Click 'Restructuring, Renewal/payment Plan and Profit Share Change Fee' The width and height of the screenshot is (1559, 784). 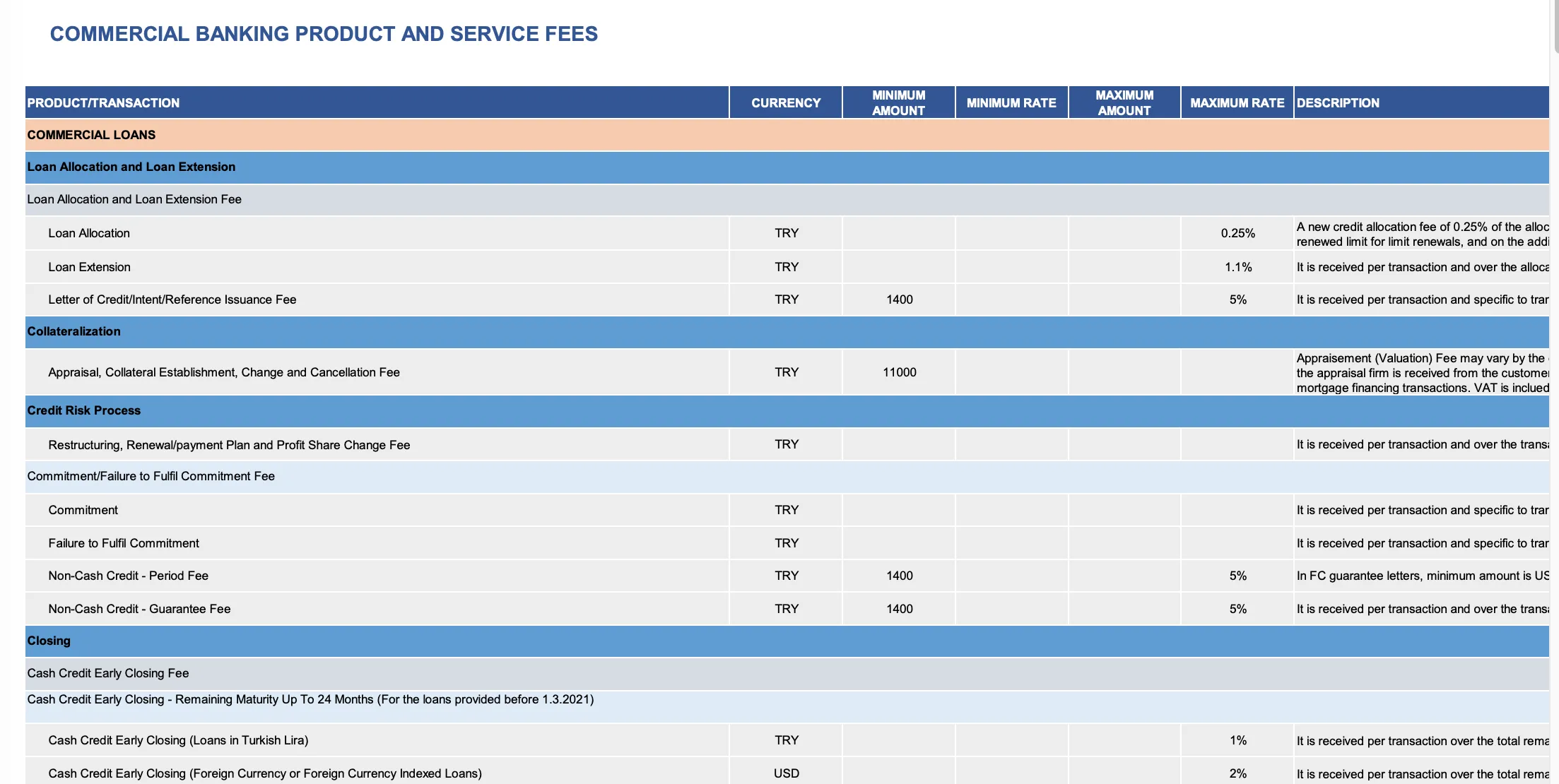point(229,445)
